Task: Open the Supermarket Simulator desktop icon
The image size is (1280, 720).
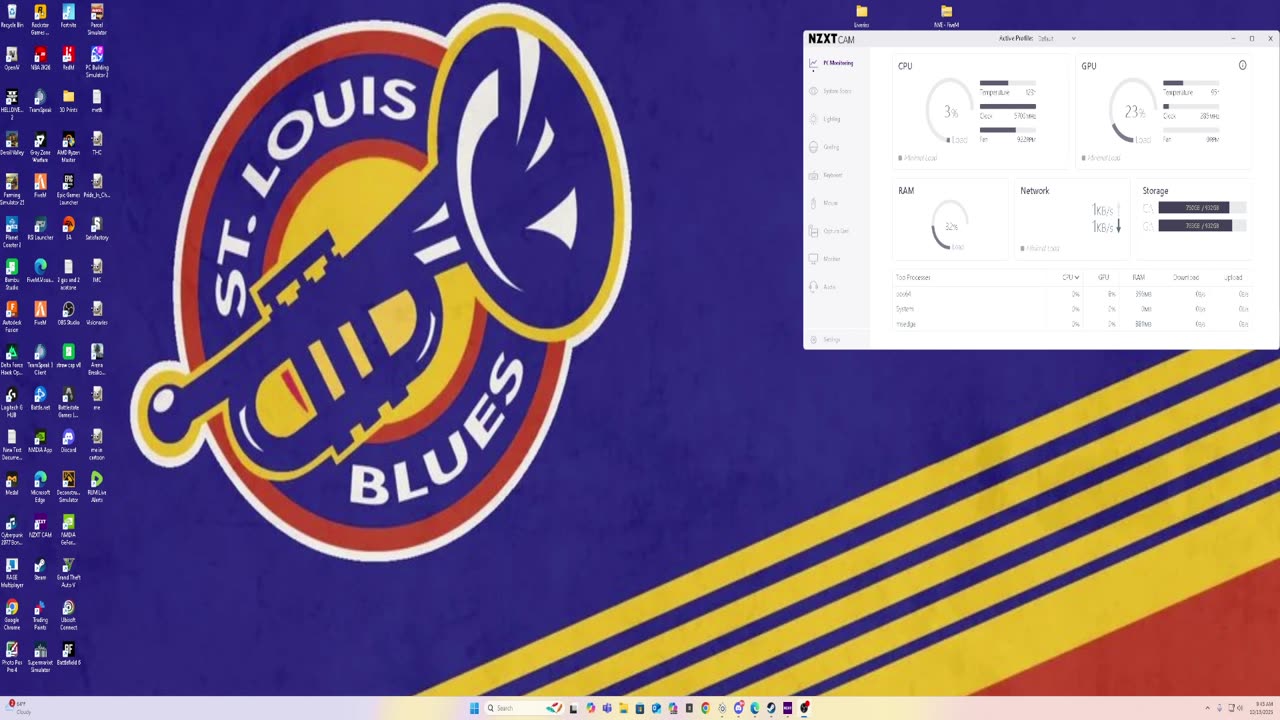Action: click(x=40, y=656)
